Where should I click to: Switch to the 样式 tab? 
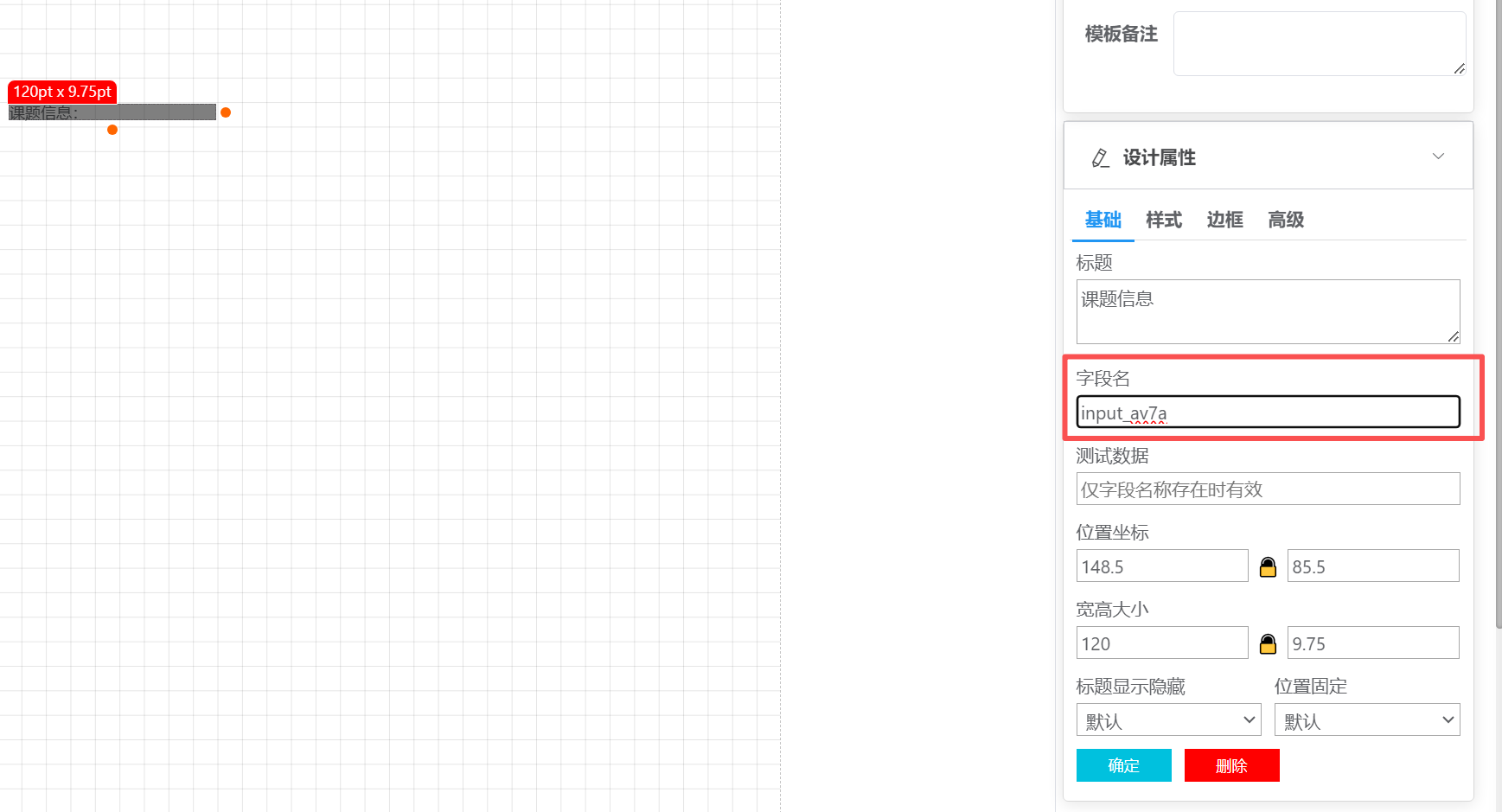pos(1163,220)
